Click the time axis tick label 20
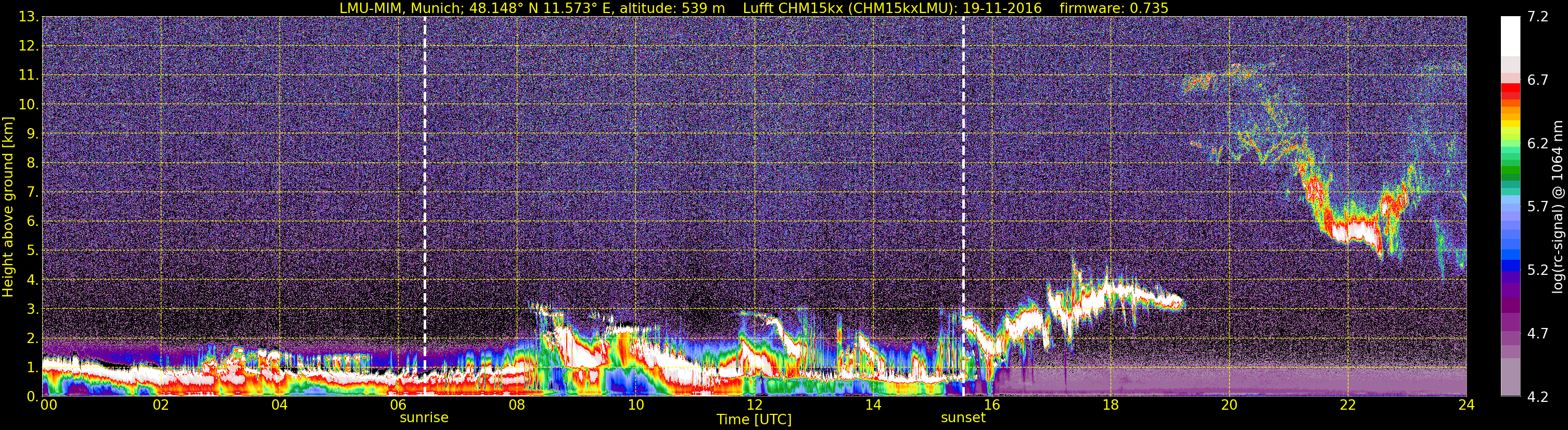The image size is (1568, 430). tap(1229, 405)
